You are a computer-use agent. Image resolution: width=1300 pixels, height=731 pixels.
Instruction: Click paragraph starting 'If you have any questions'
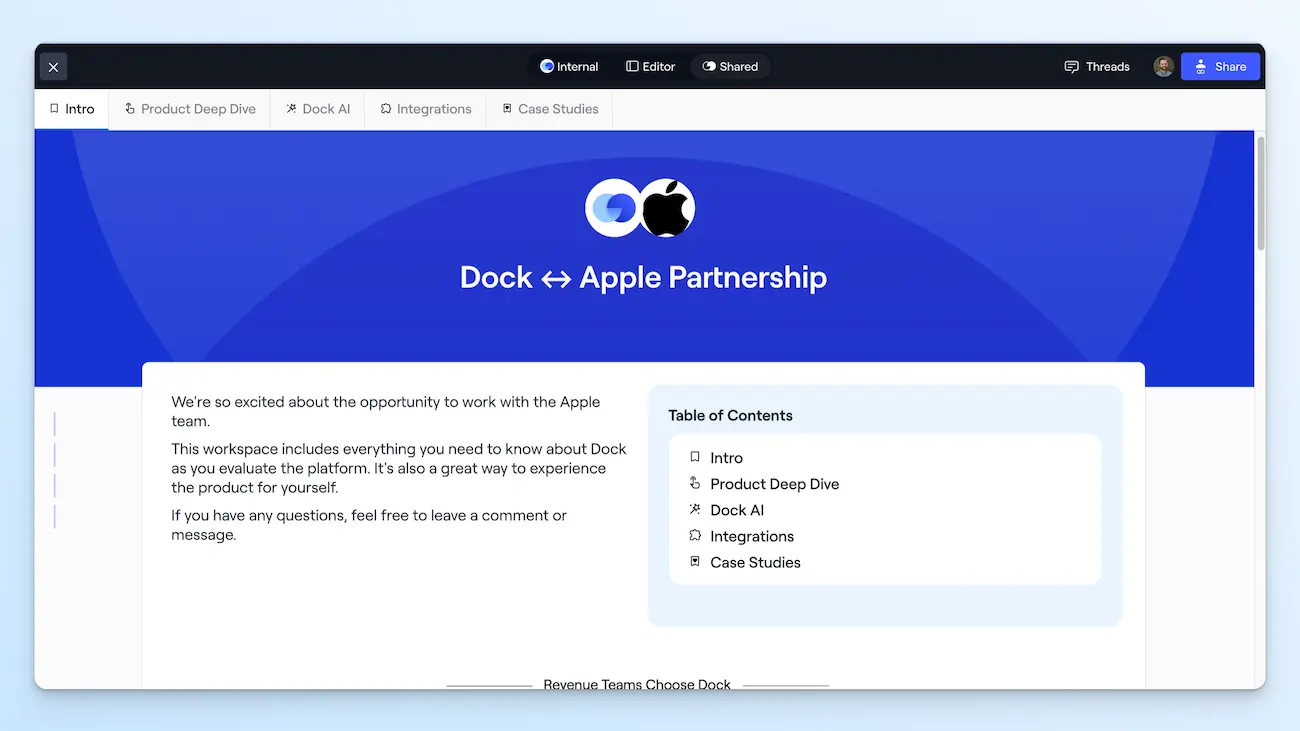(x=369, y=525)
